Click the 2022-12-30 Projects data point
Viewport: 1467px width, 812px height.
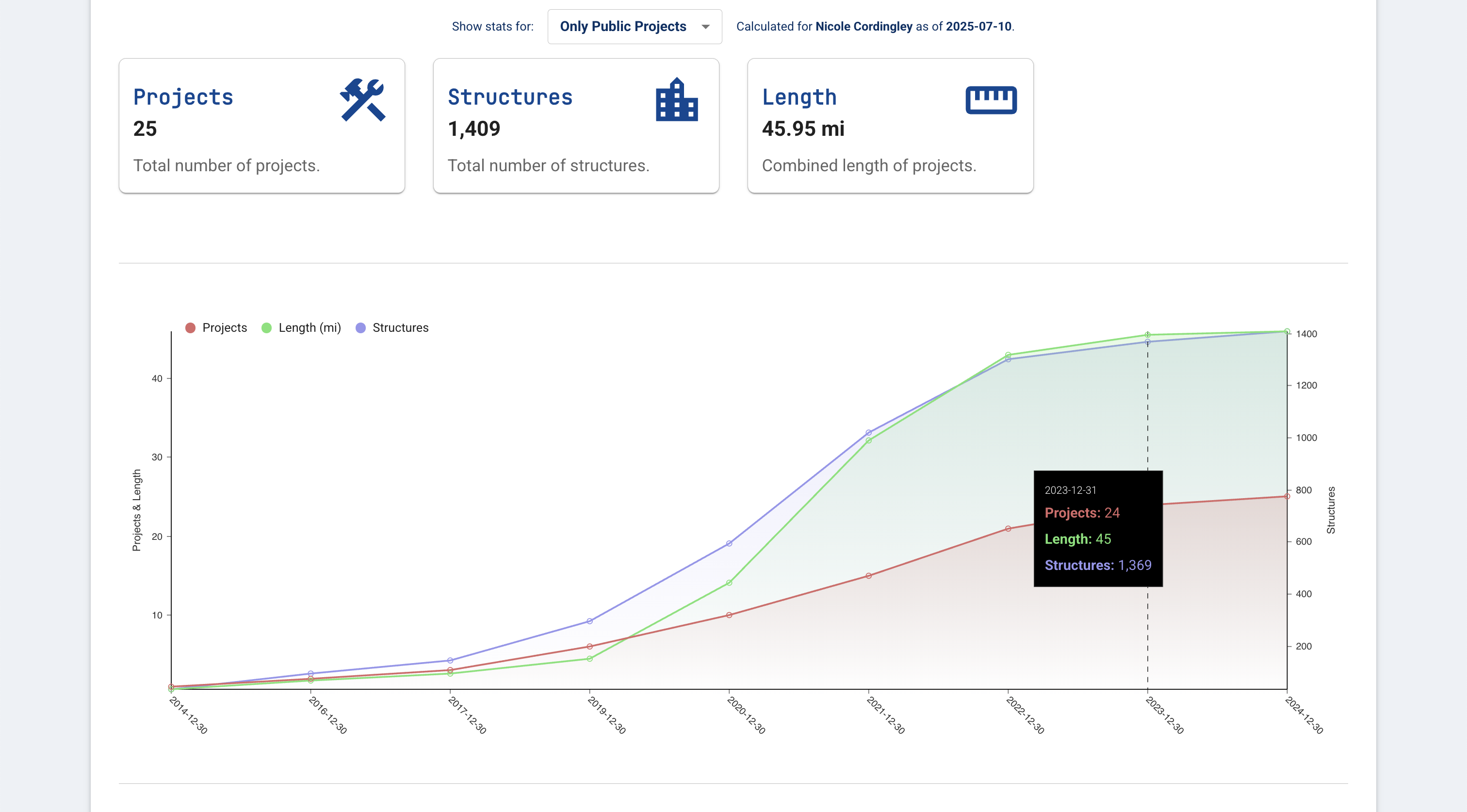point(1008,528)
